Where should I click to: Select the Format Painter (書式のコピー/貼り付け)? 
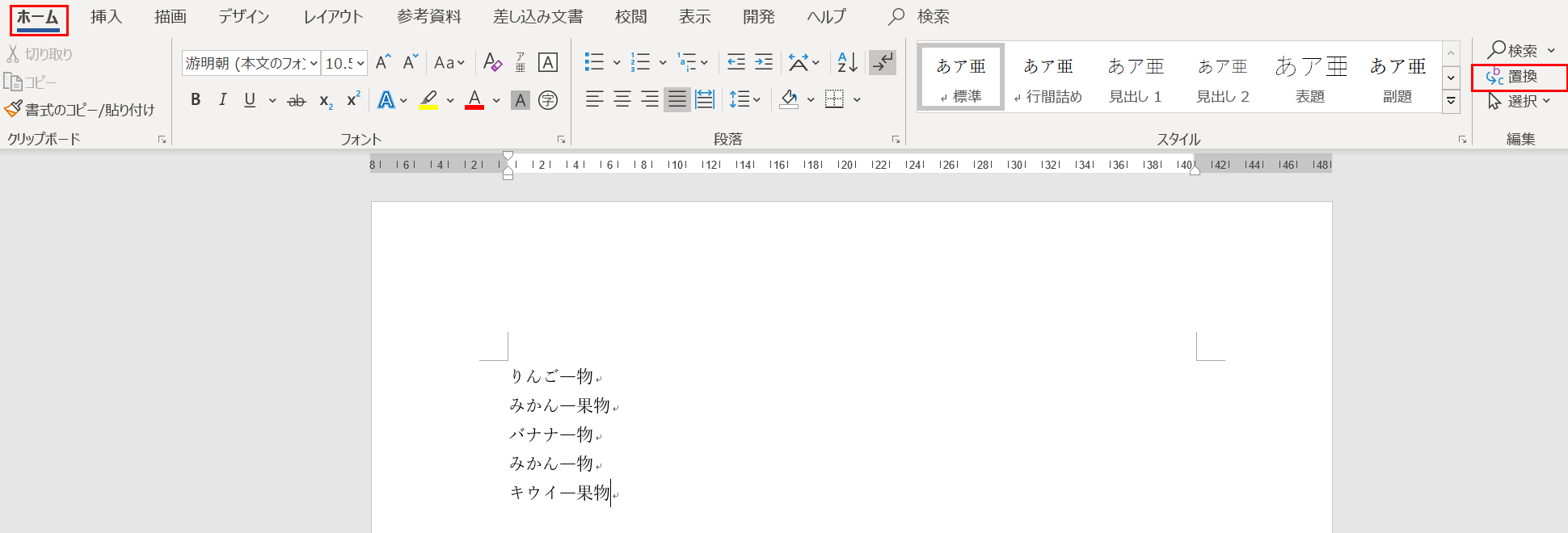click(79, 109)
